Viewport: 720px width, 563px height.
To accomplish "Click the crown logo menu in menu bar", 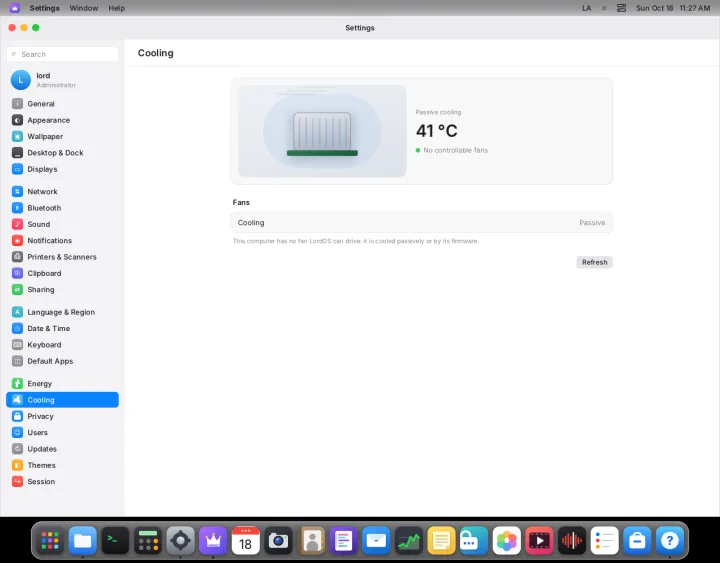I will pos(15,8).
